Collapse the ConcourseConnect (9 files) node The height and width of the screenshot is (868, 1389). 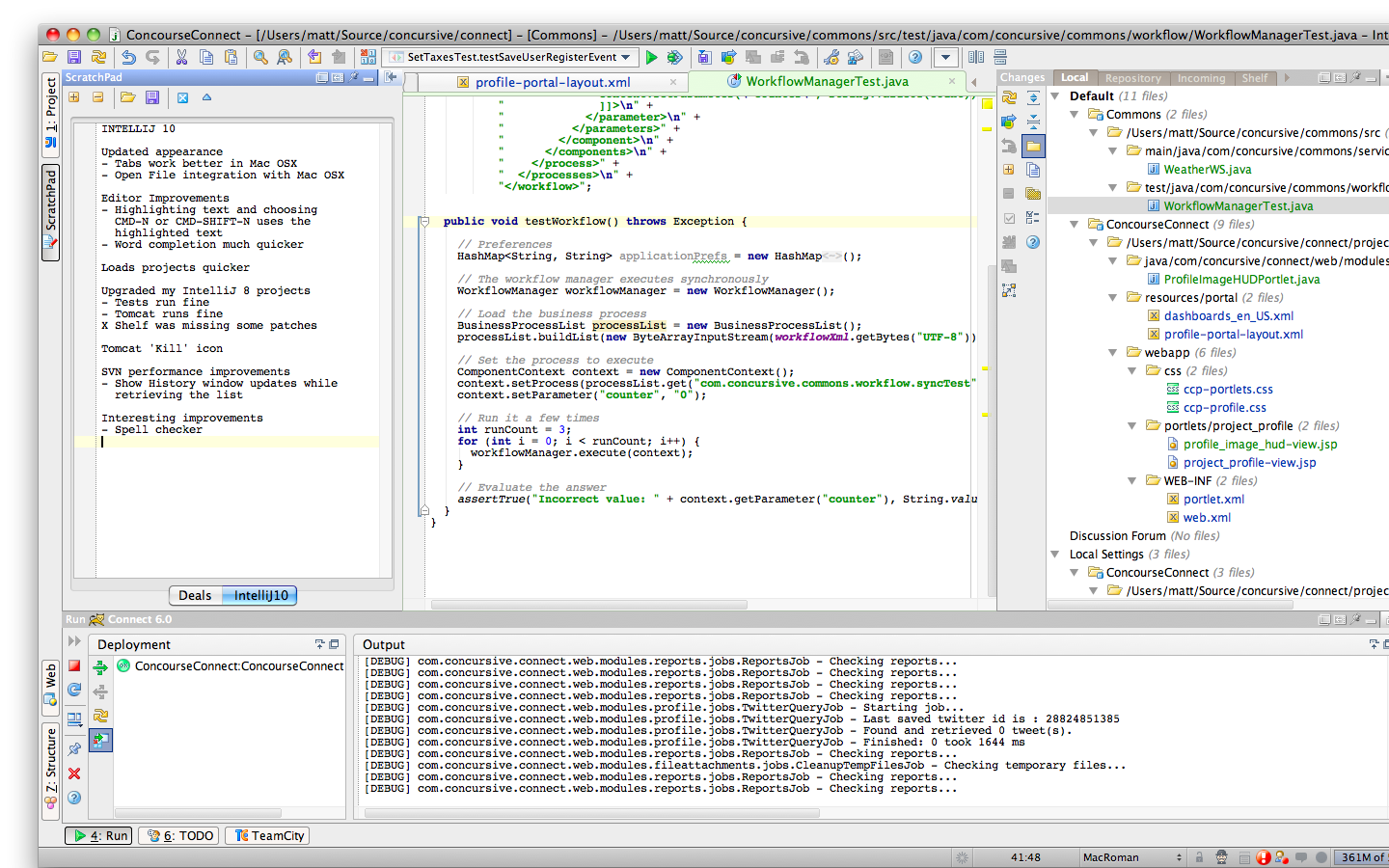[1075, 225]
